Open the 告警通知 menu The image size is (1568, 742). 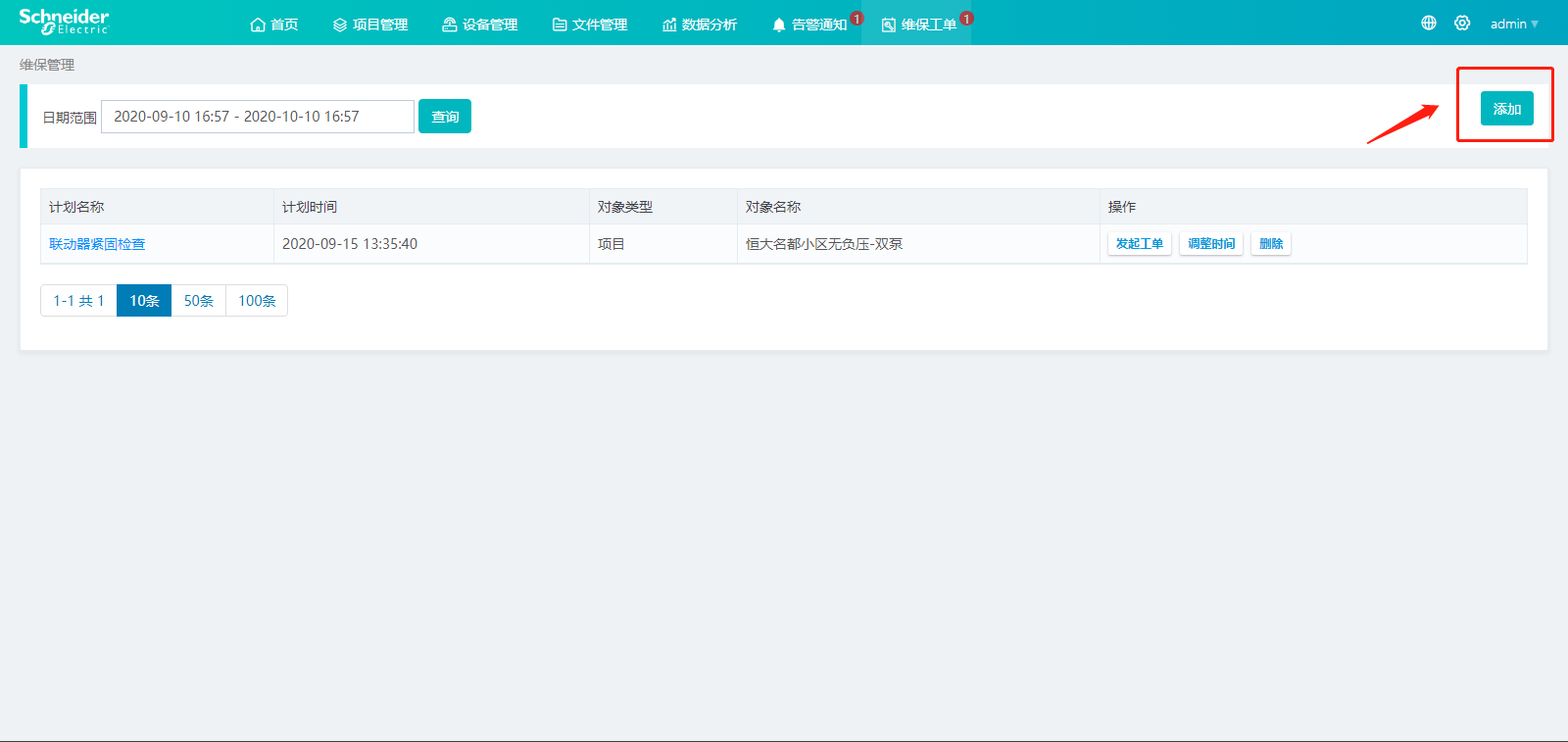(x=809, y=25)
